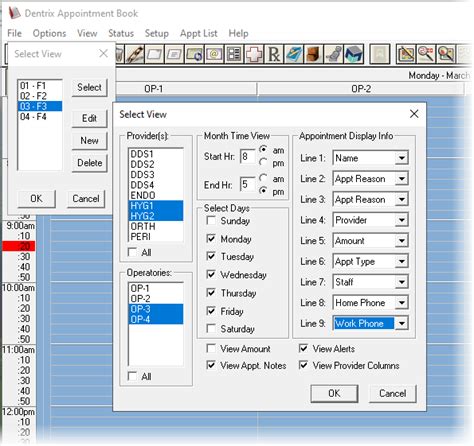Check the Sunday checkbox
Image resolution: width=474 pixels, height=446 pixels.
[x=211, y=220]
